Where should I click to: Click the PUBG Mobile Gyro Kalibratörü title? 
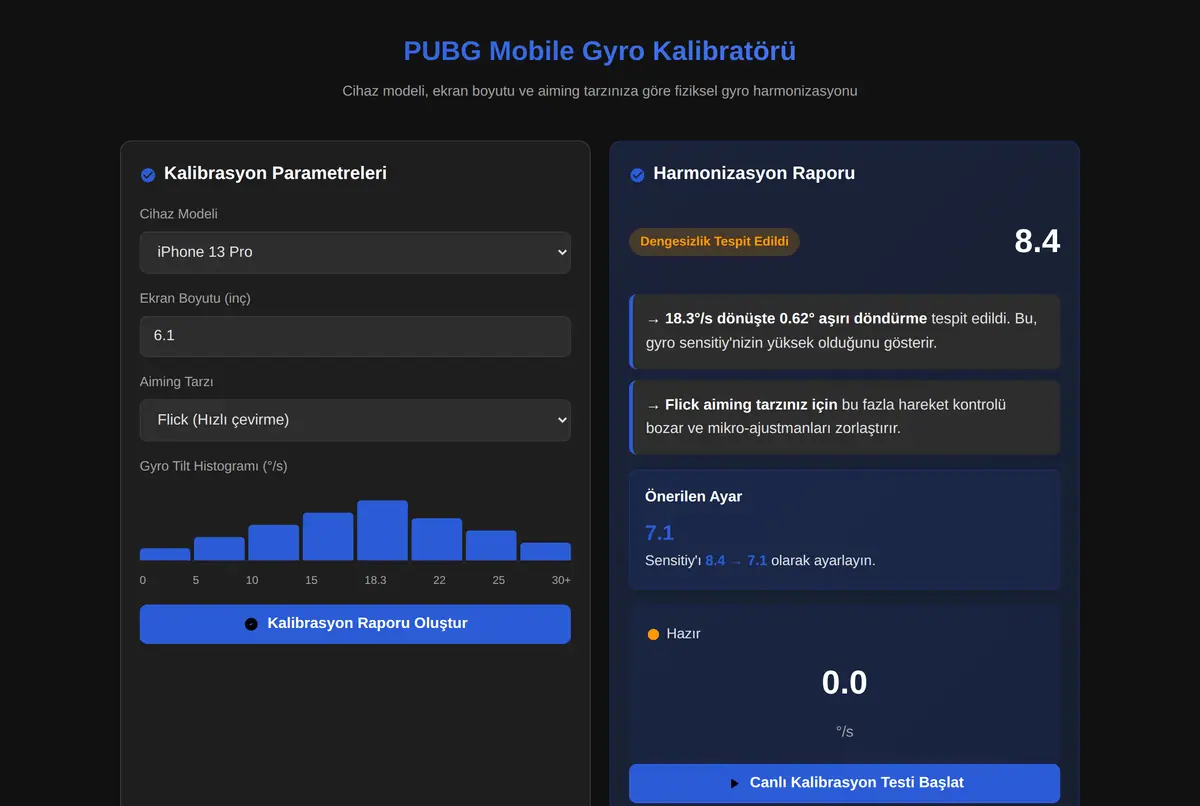pyautogui.click(x=600, y=51)
